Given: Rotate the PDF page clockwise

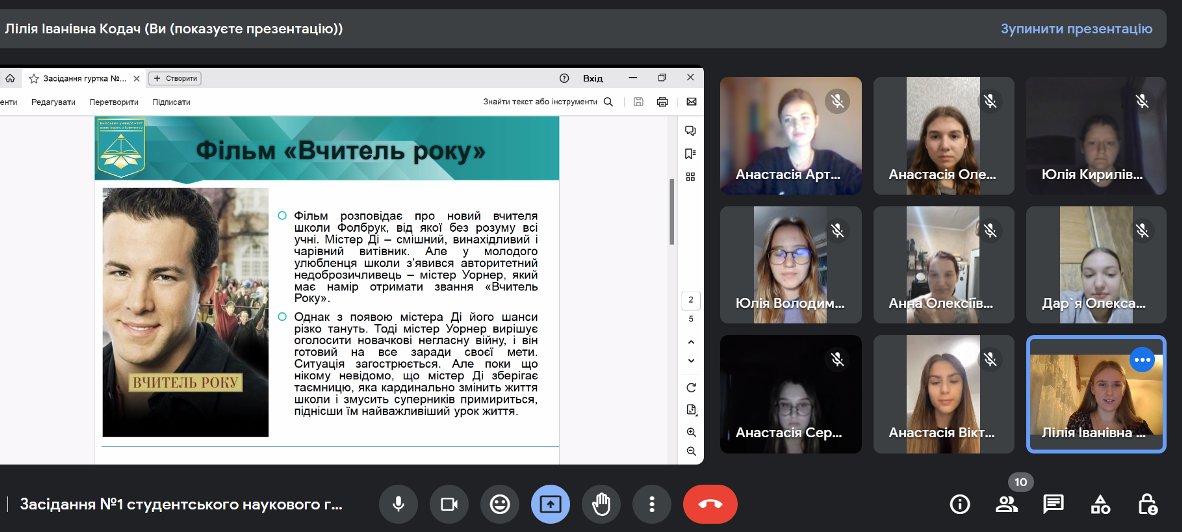Looking at the screenshot, I should 691,388.
